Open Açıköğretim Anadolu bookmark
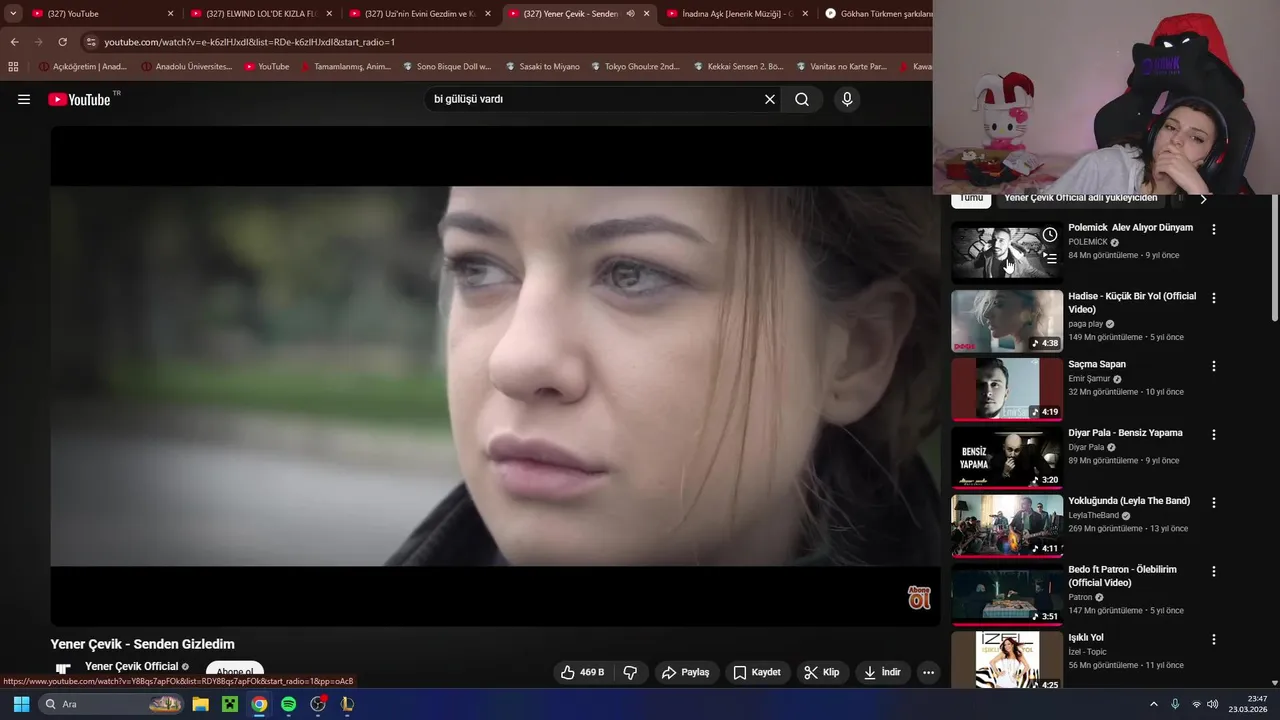This screenshot has width=1280, height=720. tap(83, 67)
